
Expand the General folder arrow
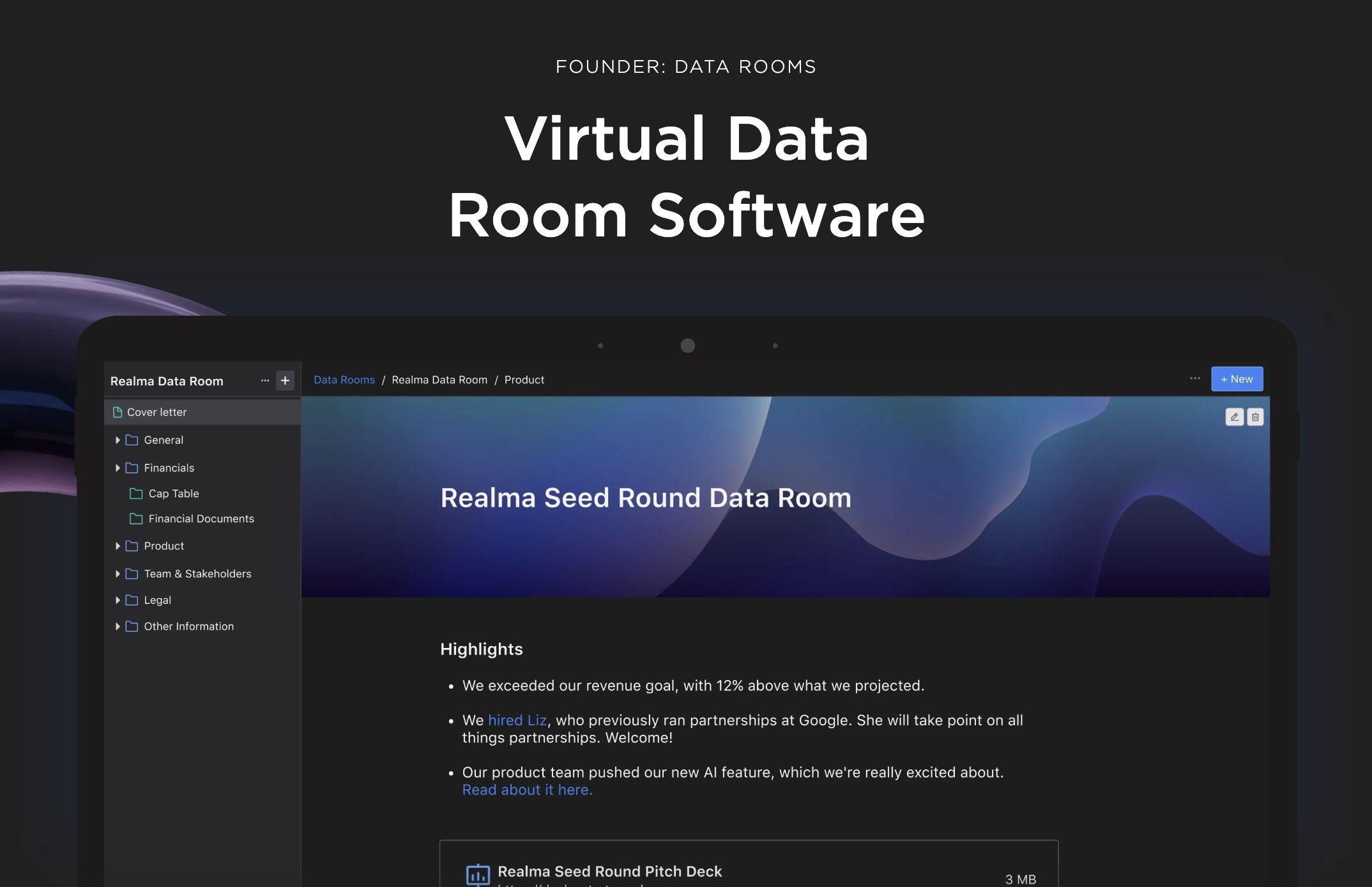point(118,440)
